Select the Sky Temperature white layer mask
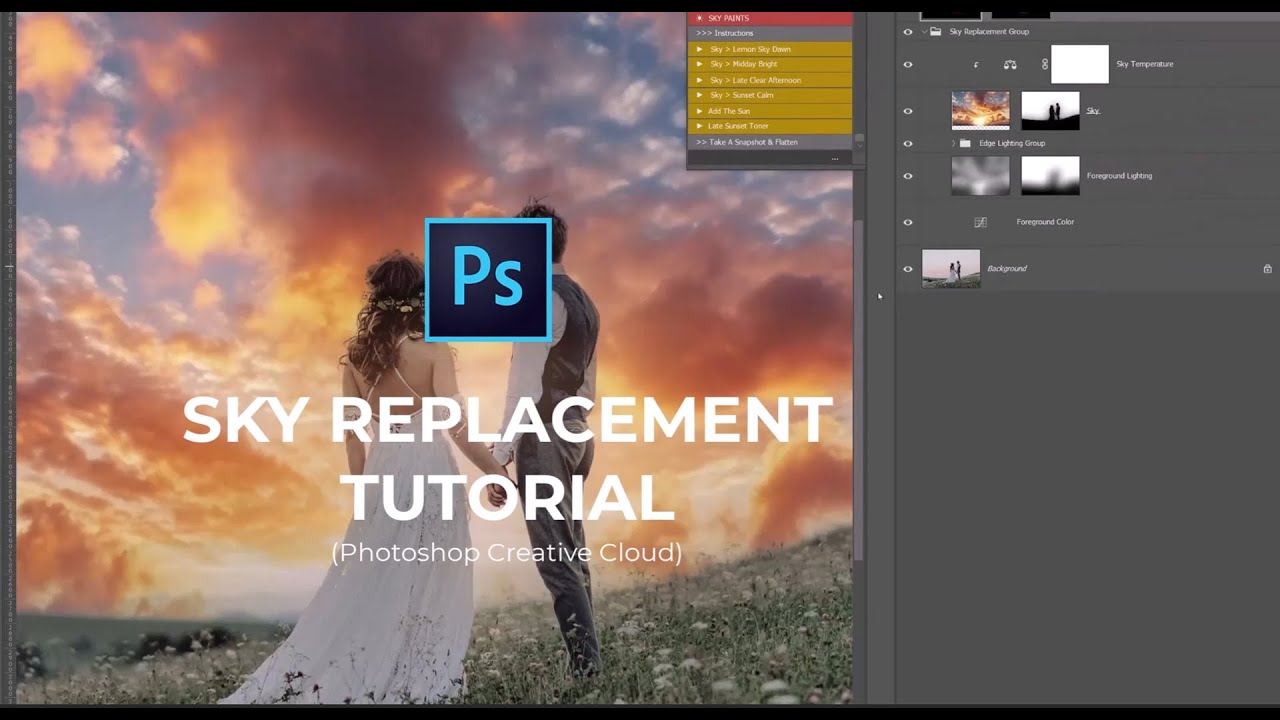This screenshot has width=1280, height=720. (x=1080, y=64)
